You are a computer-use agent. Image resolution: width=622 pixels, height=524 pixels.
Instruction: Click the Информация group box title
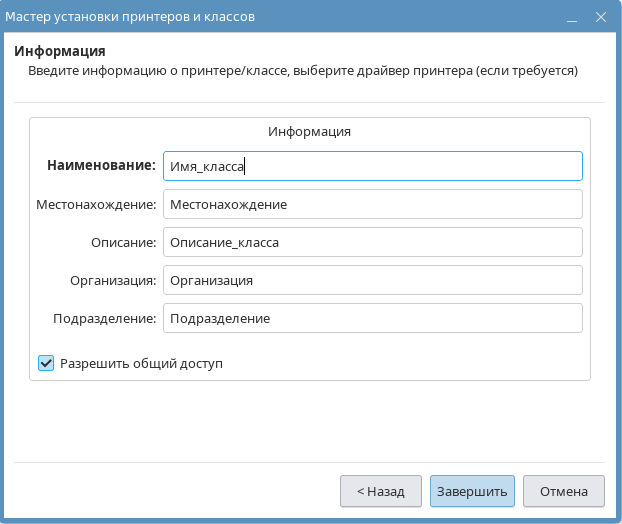pos(309,131)
